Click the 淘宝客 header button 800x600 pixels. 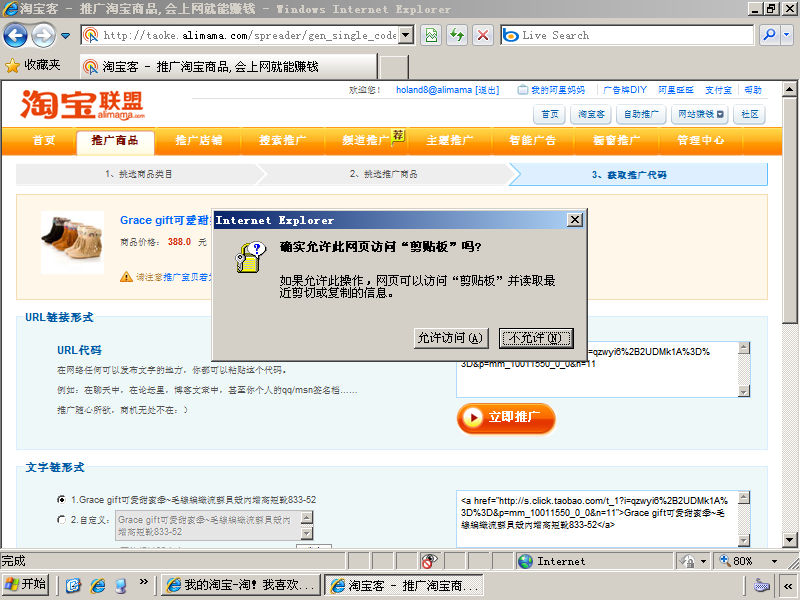pyautogui.click(x=591, y=114)
